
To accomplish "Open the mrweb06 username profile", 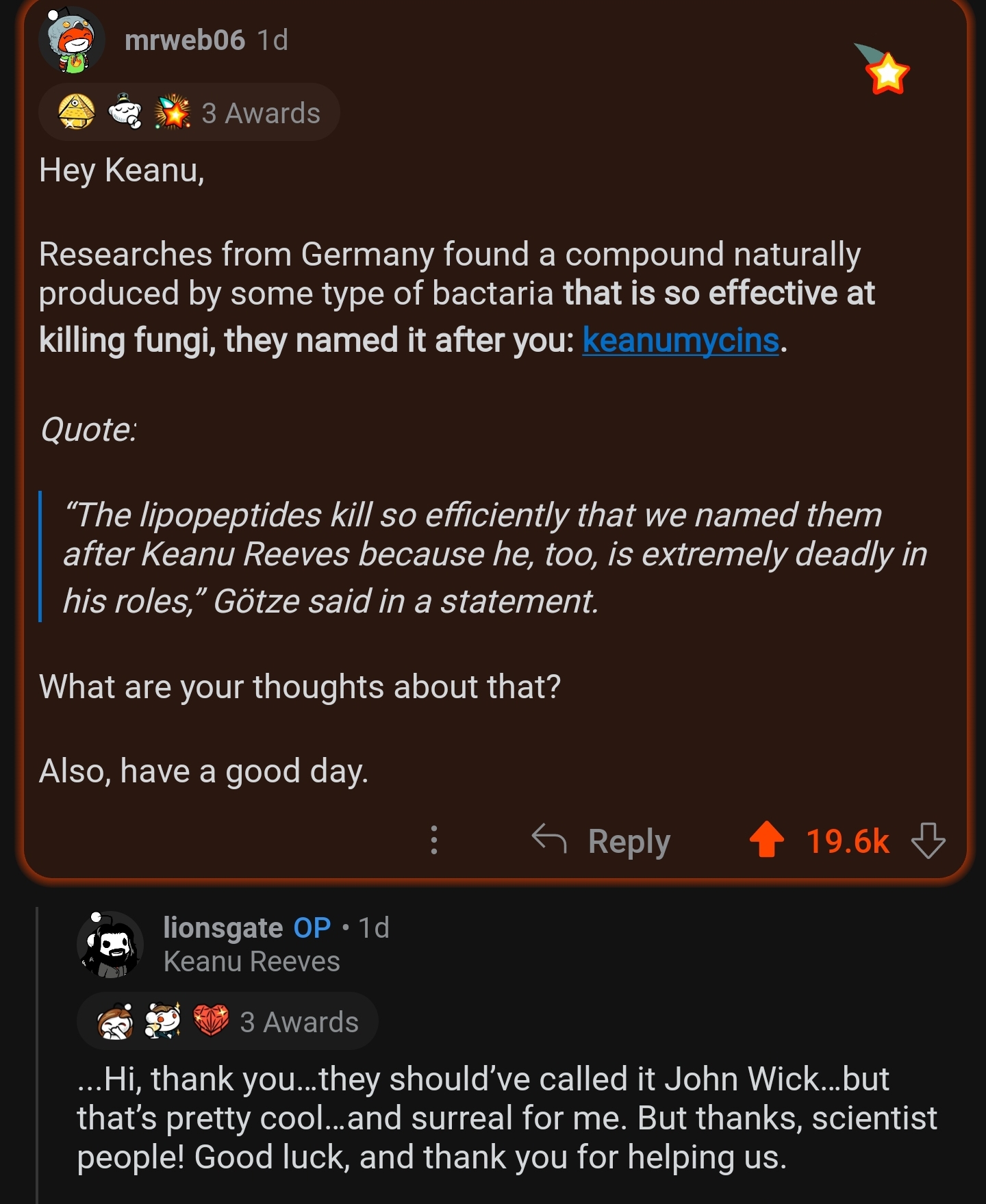I will coord(185,40).
